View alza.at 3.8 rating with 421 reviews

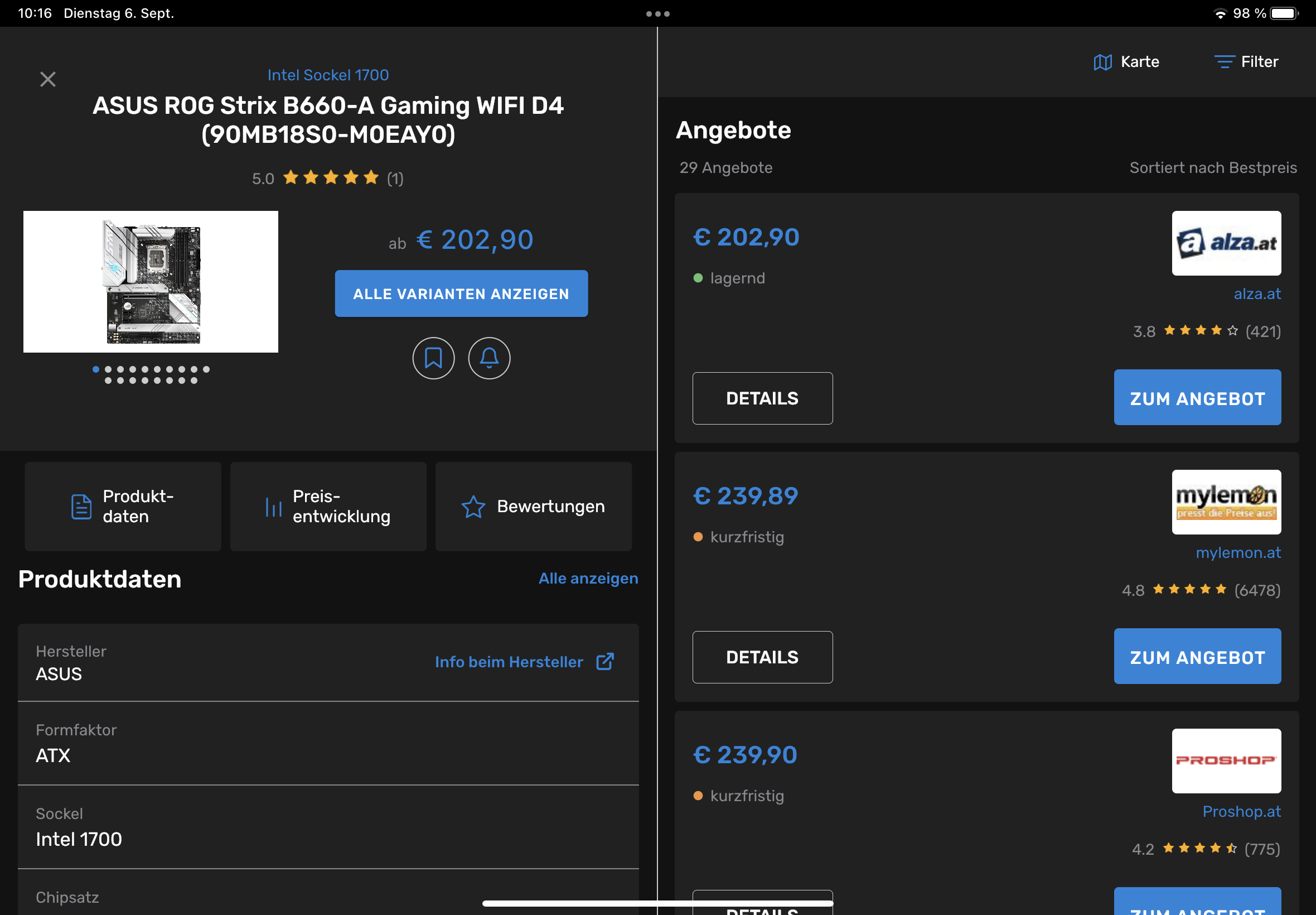click(x=1207, y=331)
